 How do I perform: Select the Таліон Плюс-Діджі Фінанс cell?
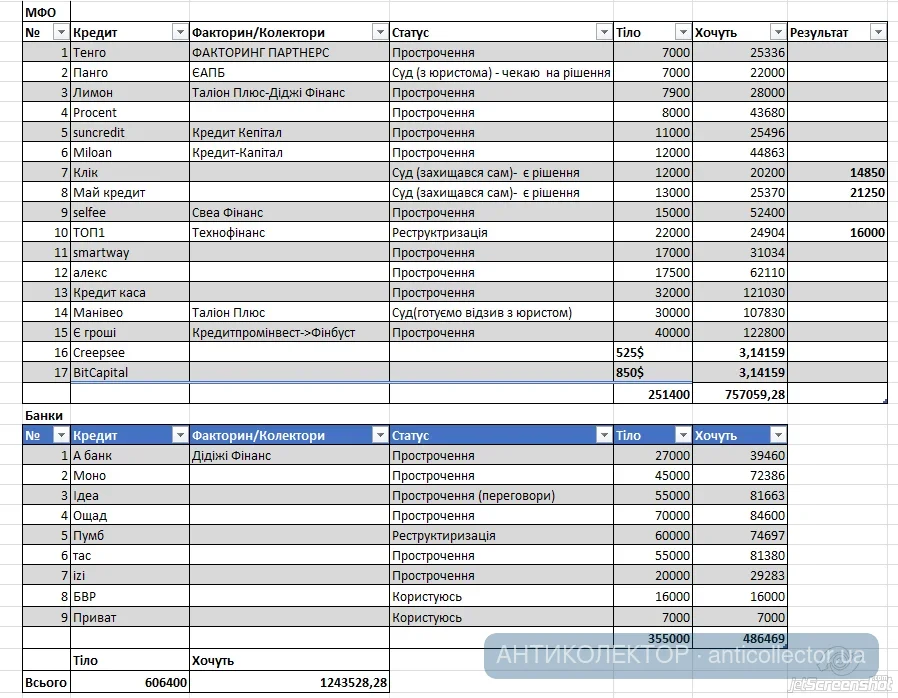289,92
